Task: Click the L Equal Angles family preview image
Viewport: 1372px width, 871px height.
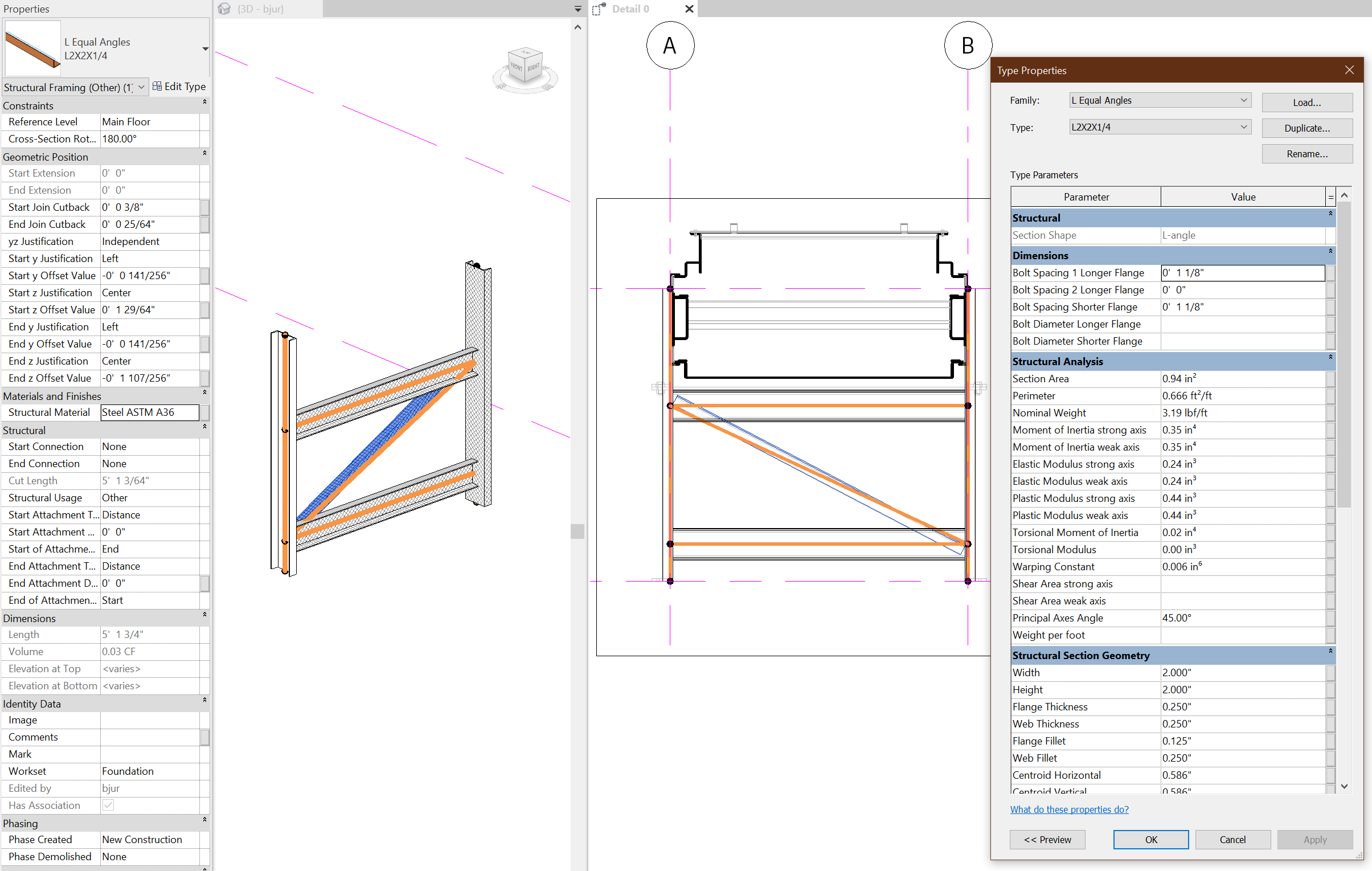Action: (x=32, y=48)
